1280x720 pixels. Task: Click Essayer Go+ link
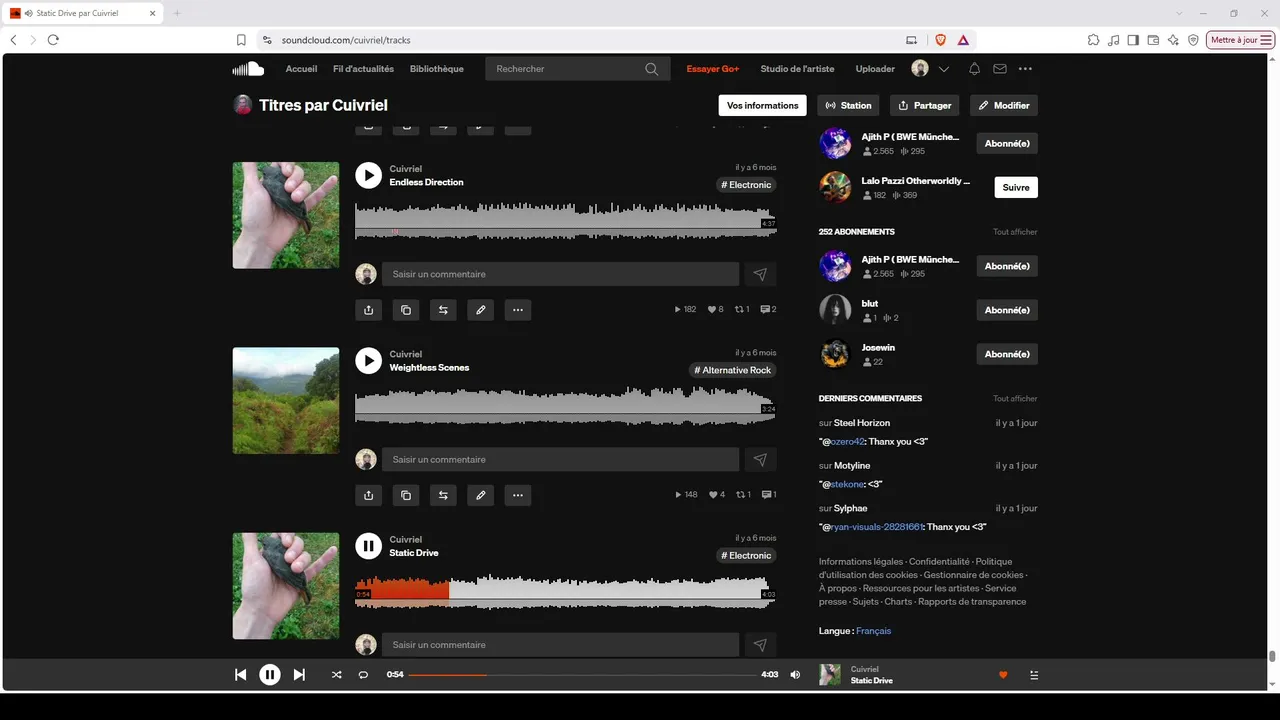[x=713, y=69]
